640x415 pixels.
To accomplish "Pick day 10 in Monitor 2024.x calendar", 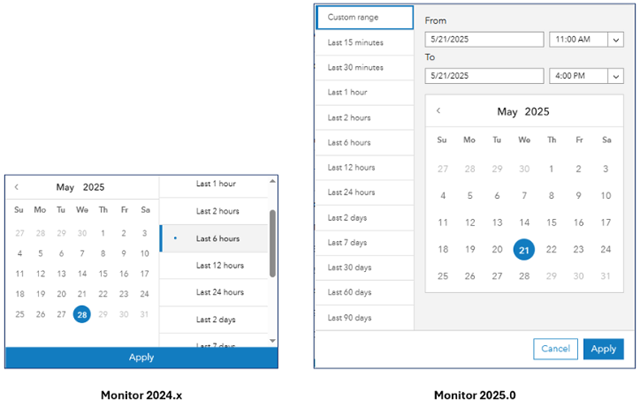I will 144,254.
